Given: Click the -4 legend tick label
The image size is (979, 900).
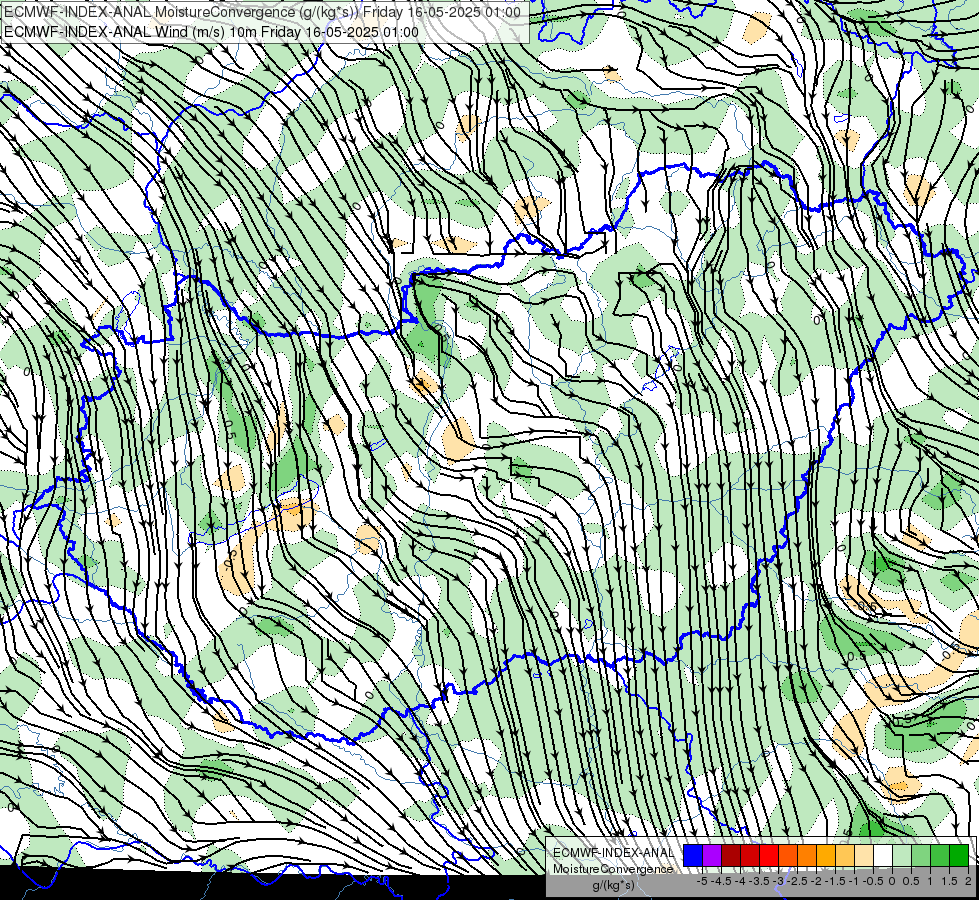Looking at the screenshot, I should click(740, 881).
